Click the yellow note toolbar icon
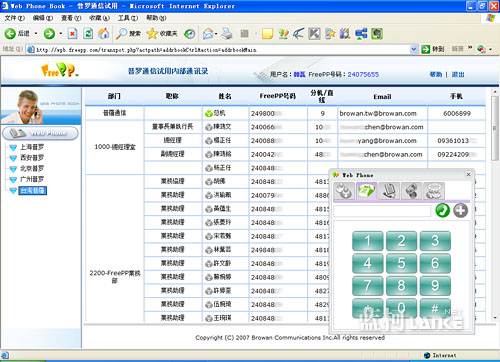The width and height of the screenshot is (500, 362). (267, 33)
